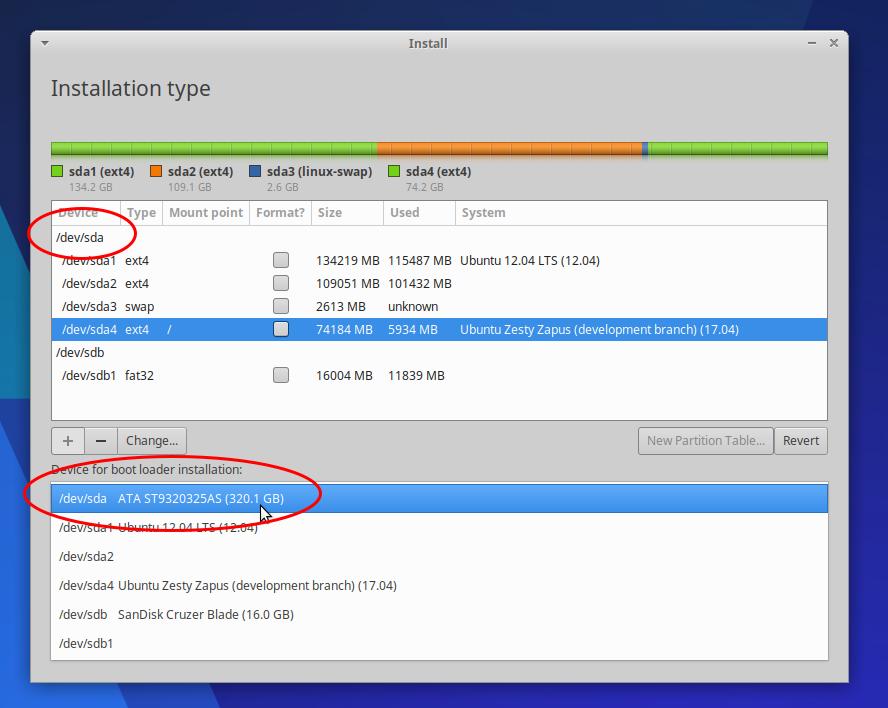Select the /dev/sda4 partition row
888x708 pixels.
(x=439, y=329)
